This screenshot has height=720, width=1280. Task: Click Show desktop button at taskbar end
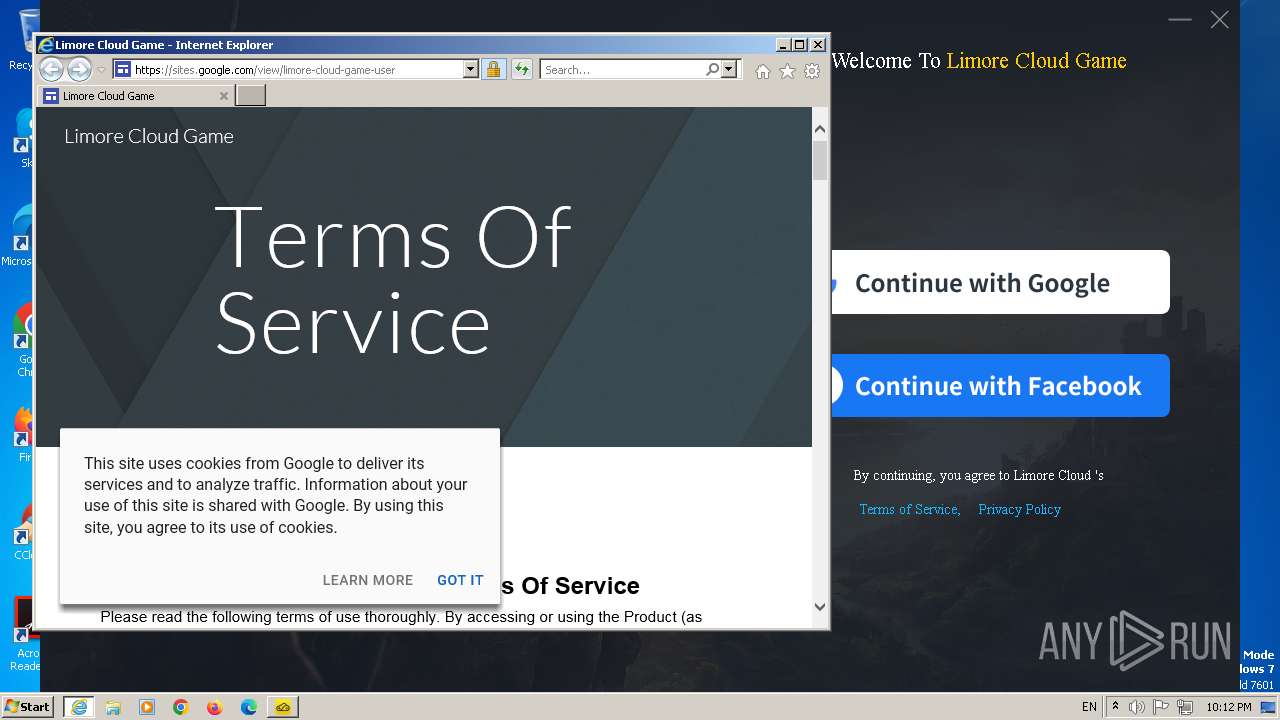1268,707
